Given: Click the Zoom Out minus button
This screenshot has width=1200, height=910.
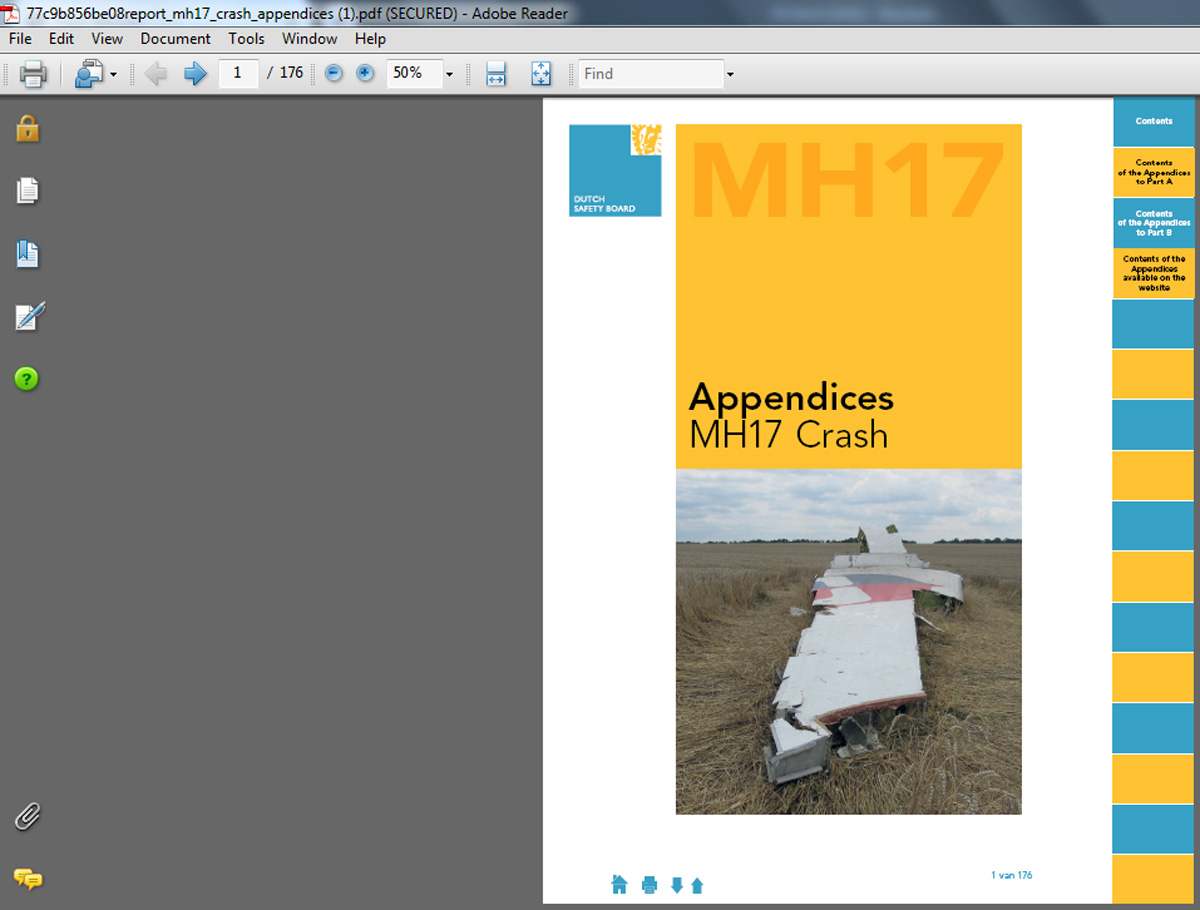Looking at the screenshot, I should (x=334, y=73).
